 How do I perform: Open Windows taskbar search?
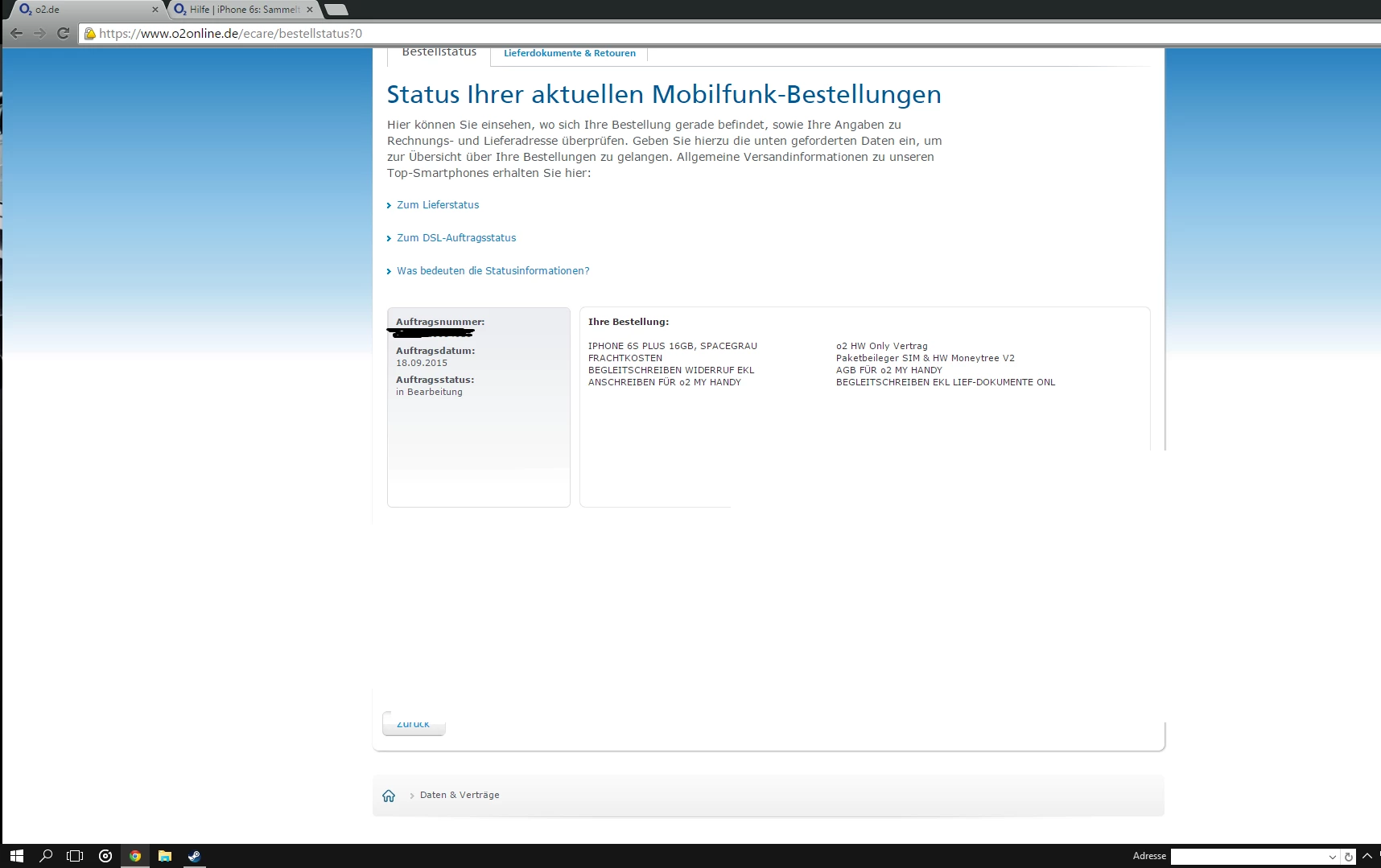click(x=46, y=856)
